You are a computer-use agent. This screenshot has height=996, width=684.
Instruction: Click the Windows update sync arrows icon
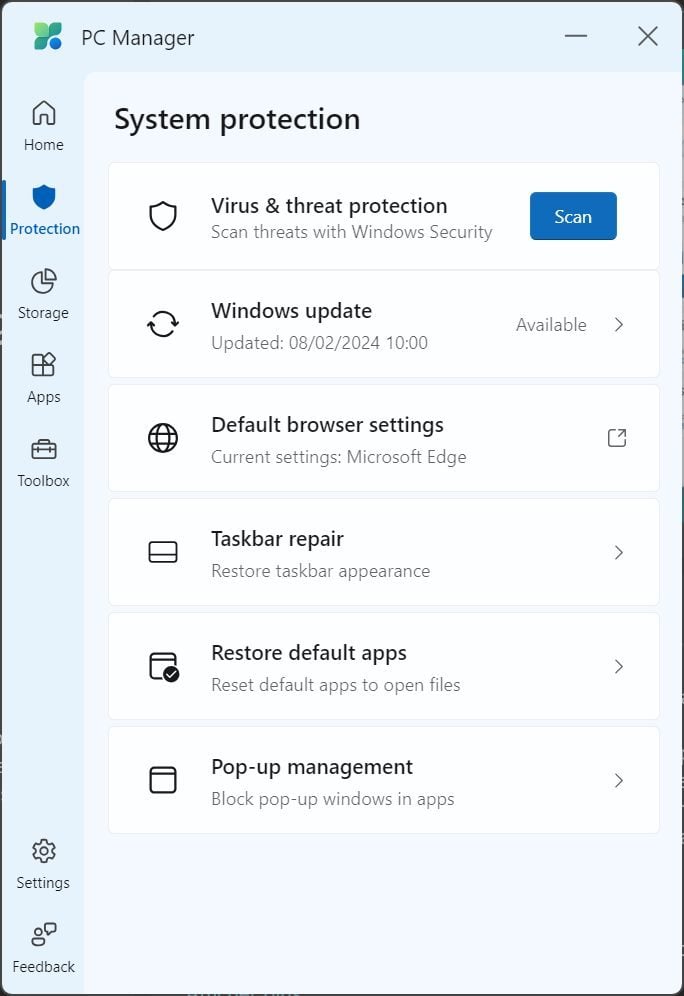163,324
